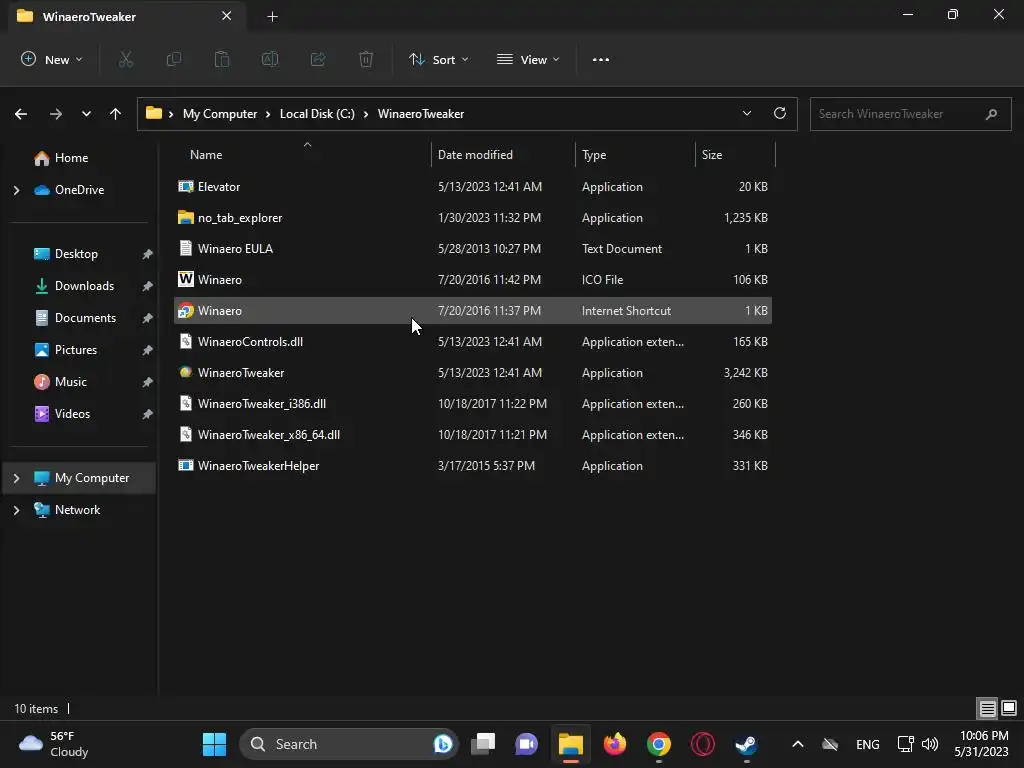Expand the My Computer tree node

tap(16, 478)
